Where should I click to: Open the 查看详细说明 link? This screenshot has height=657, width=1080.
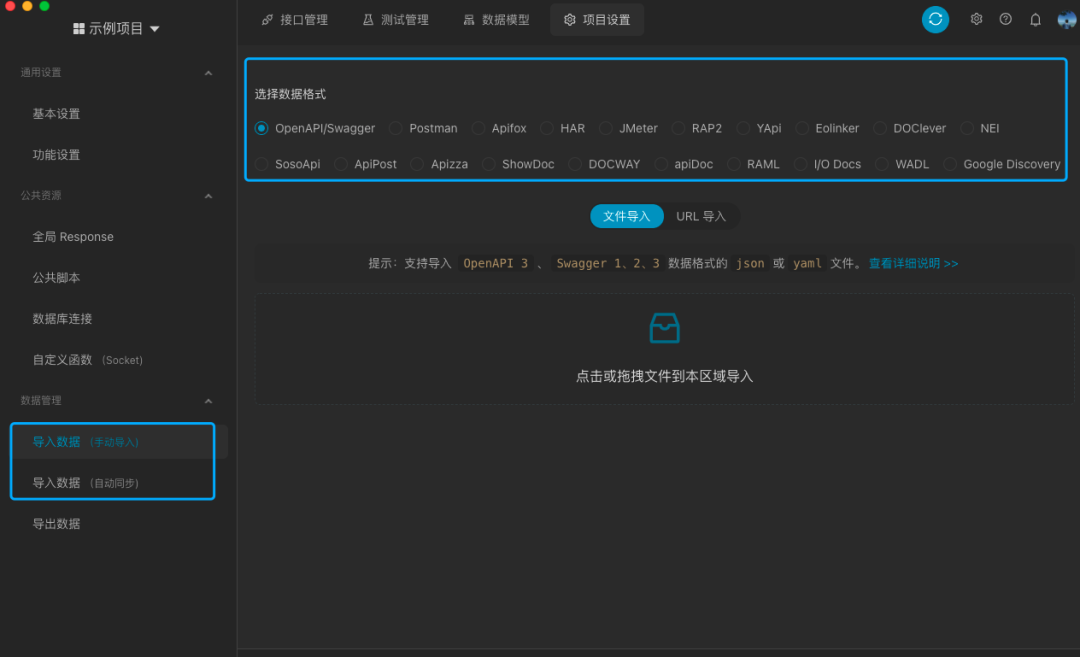913,263
